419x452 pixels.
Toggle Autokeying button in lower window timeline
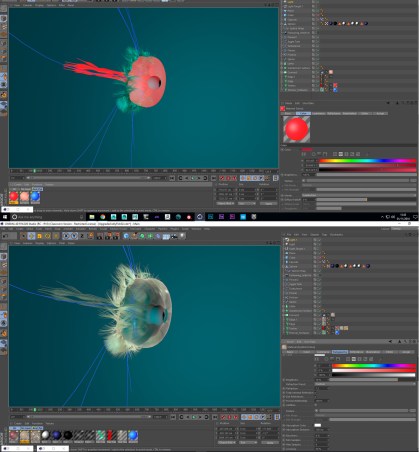[230, 417]
